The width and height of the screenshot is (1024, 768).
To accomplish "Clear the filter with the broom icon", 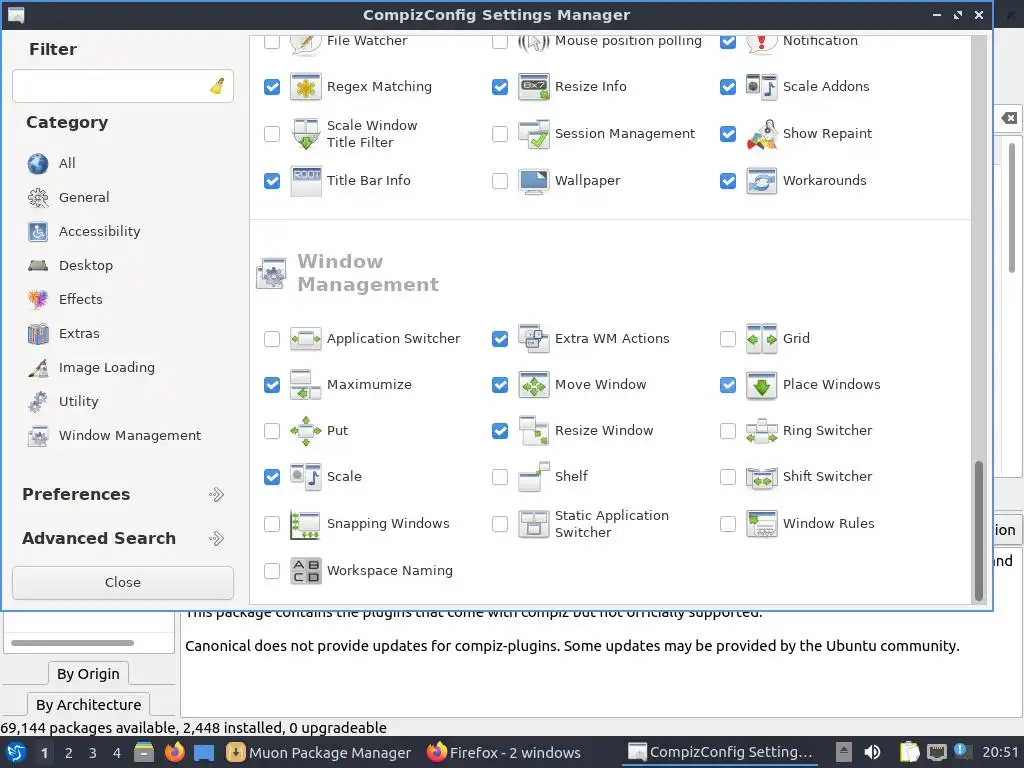I will [217, 86].
